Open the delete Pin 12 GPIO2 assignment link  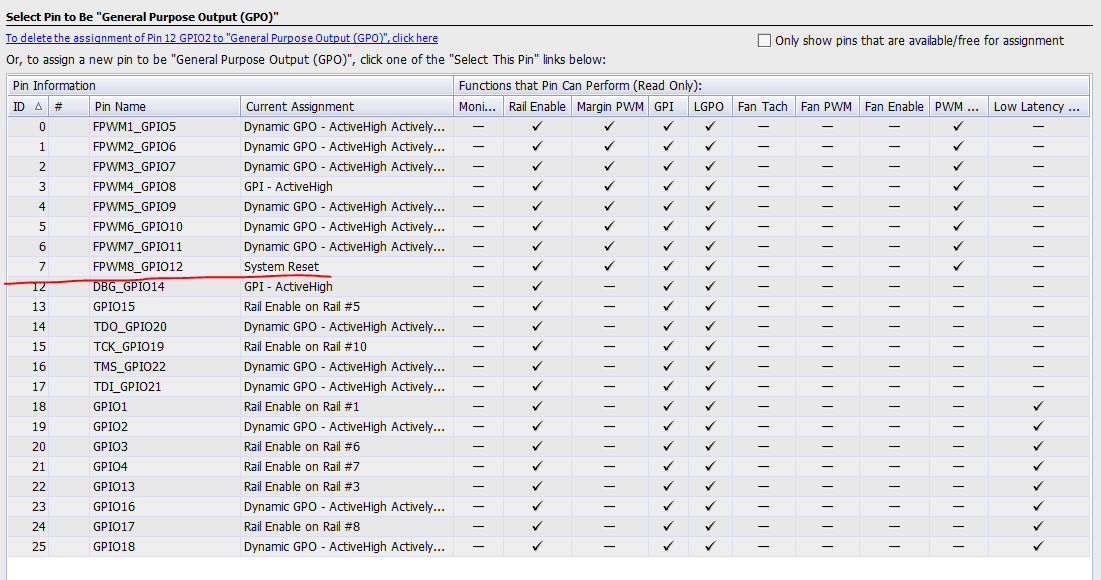point(220,37)
